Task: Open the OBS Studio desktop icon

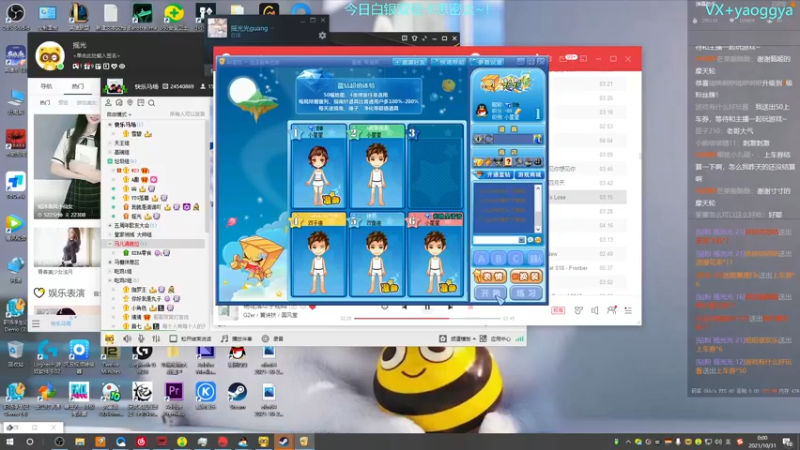Action: pyautogui.click(x=15, y=16)
